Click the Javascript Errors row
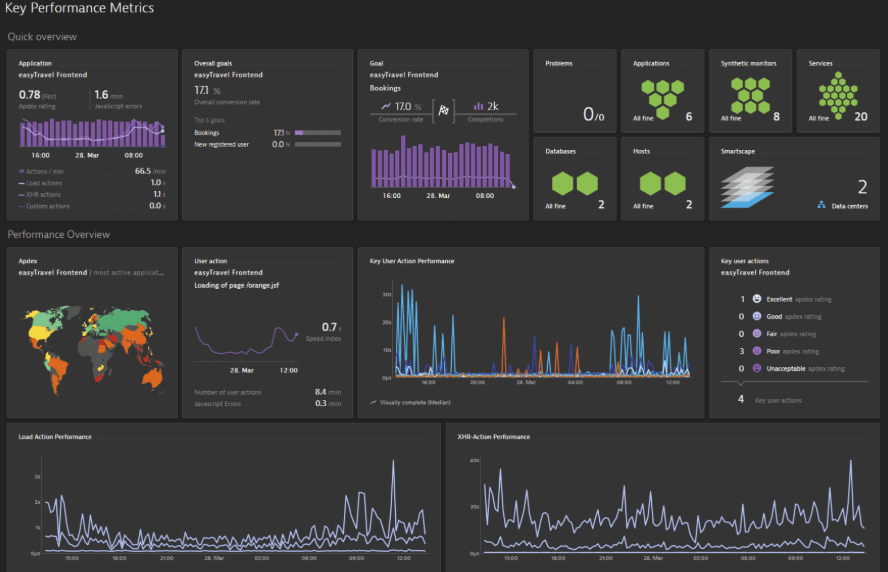Image resolution: width=888 pixels, height=572 pixels. point(267,404)
